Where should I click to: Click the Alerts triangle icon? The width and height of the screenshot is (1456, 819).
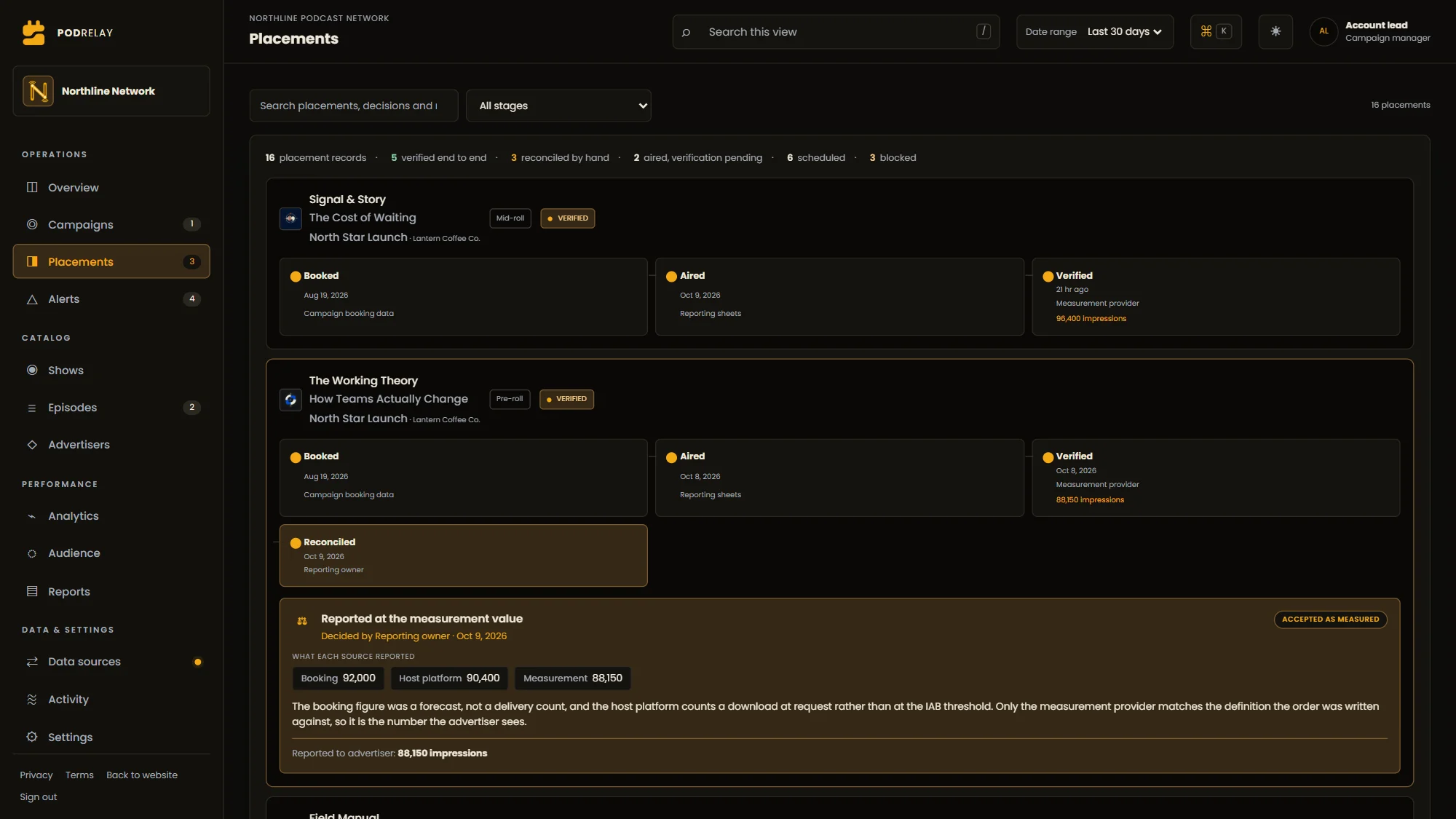[32, 299]
